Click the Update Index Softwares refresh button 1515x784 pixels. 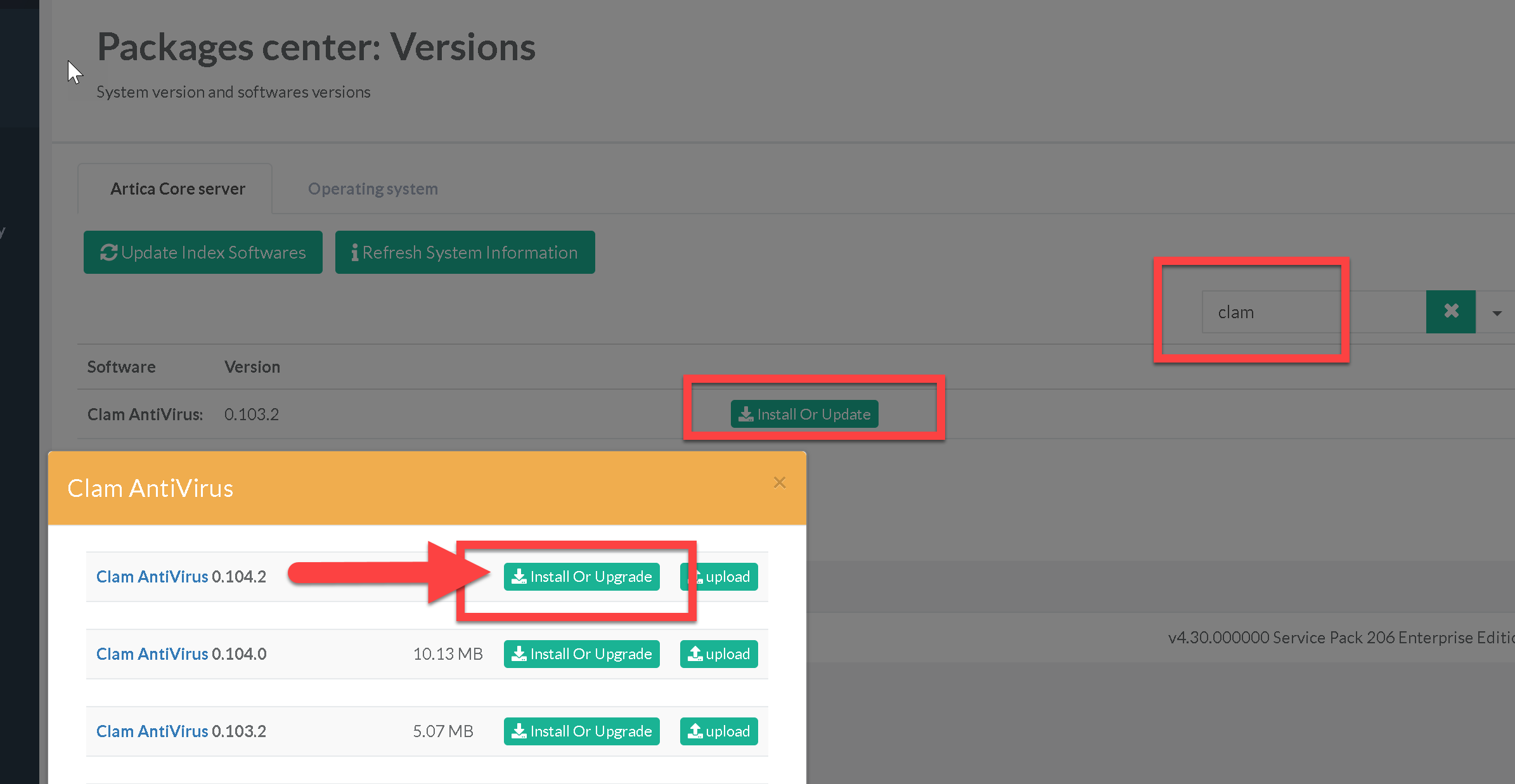tap(203, 252)
